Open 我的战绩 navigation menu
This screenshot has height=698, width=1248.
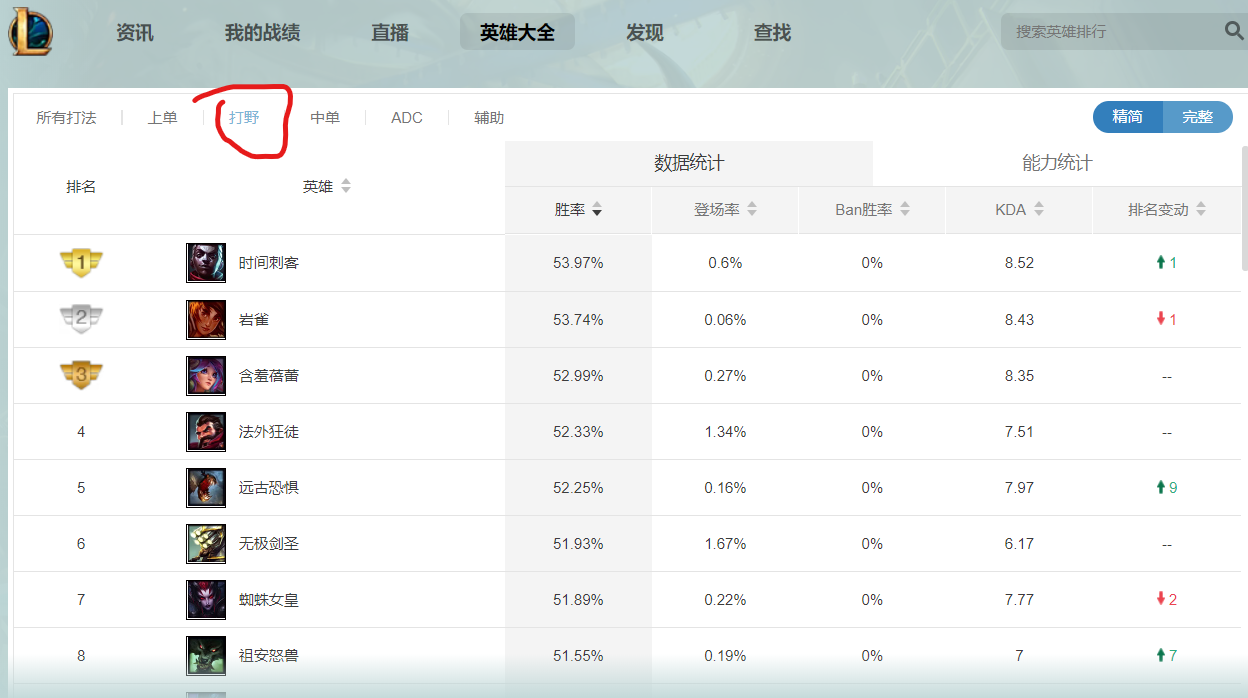tap(262, 33)
